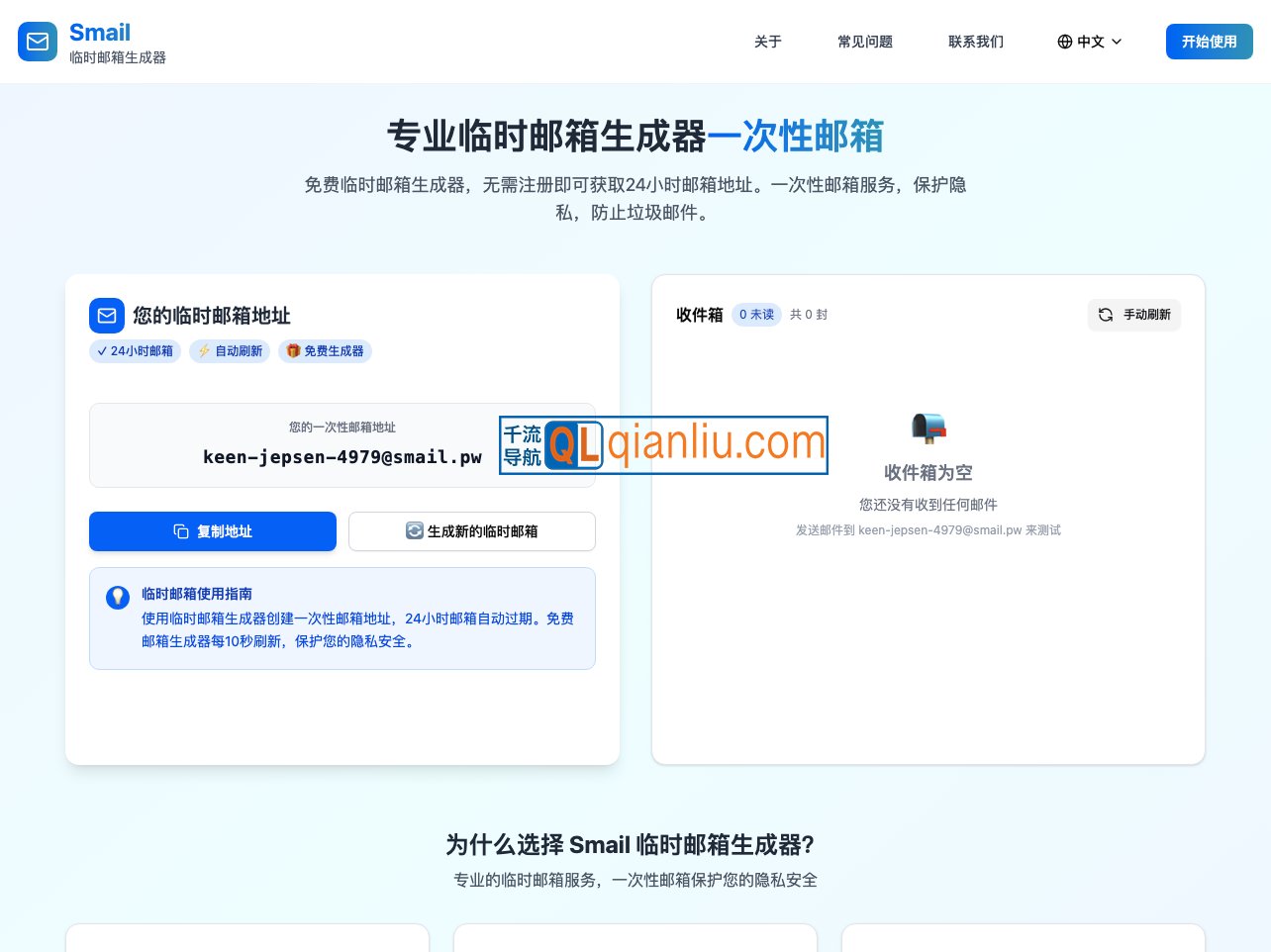Toggle the 0 未读 unread filter badge

coord(756,315)
